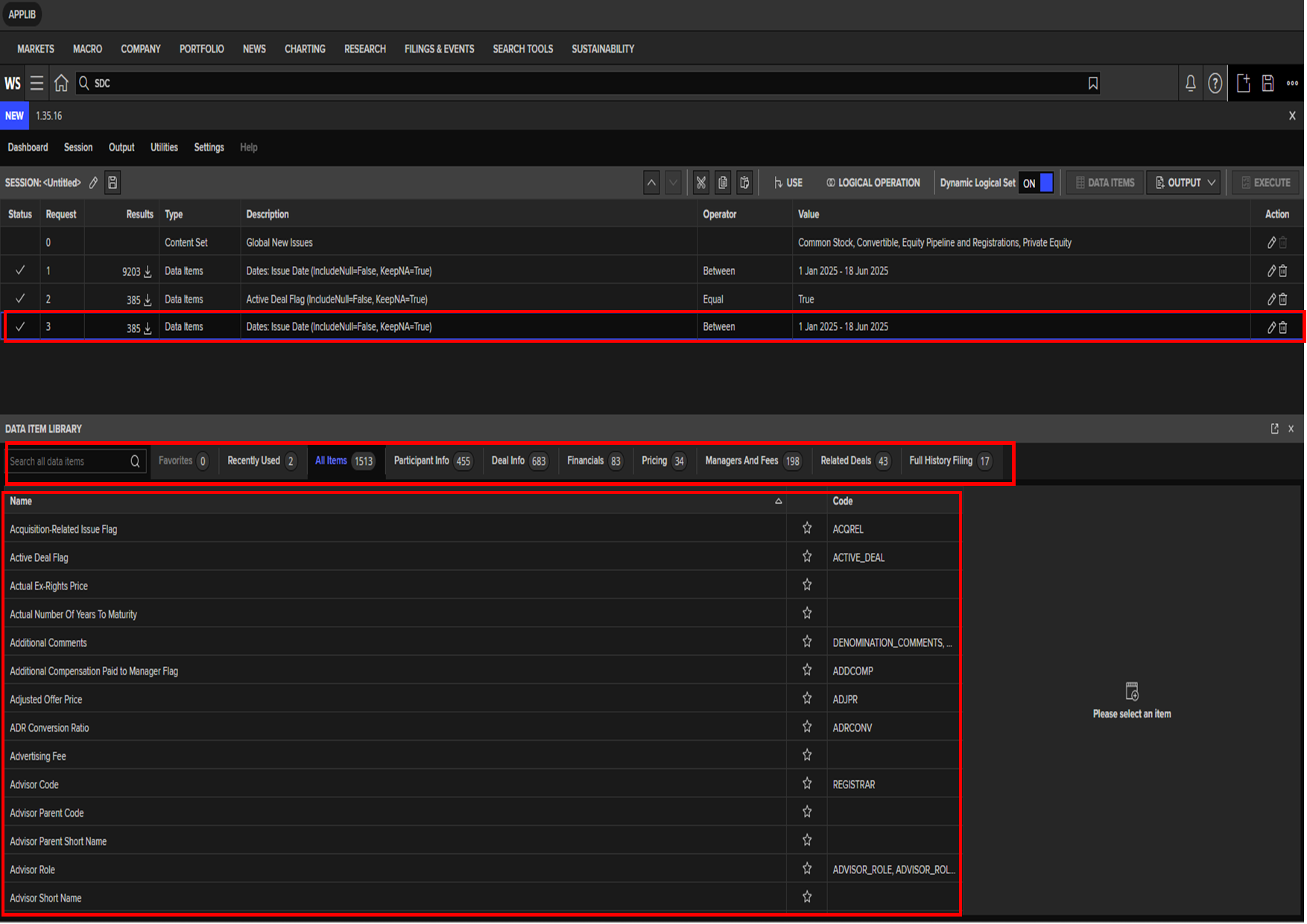Switch to the Deal Info tab
The height and width of the screenshot is (924, 1307).
pyautogui.click(x=519, y=461)
